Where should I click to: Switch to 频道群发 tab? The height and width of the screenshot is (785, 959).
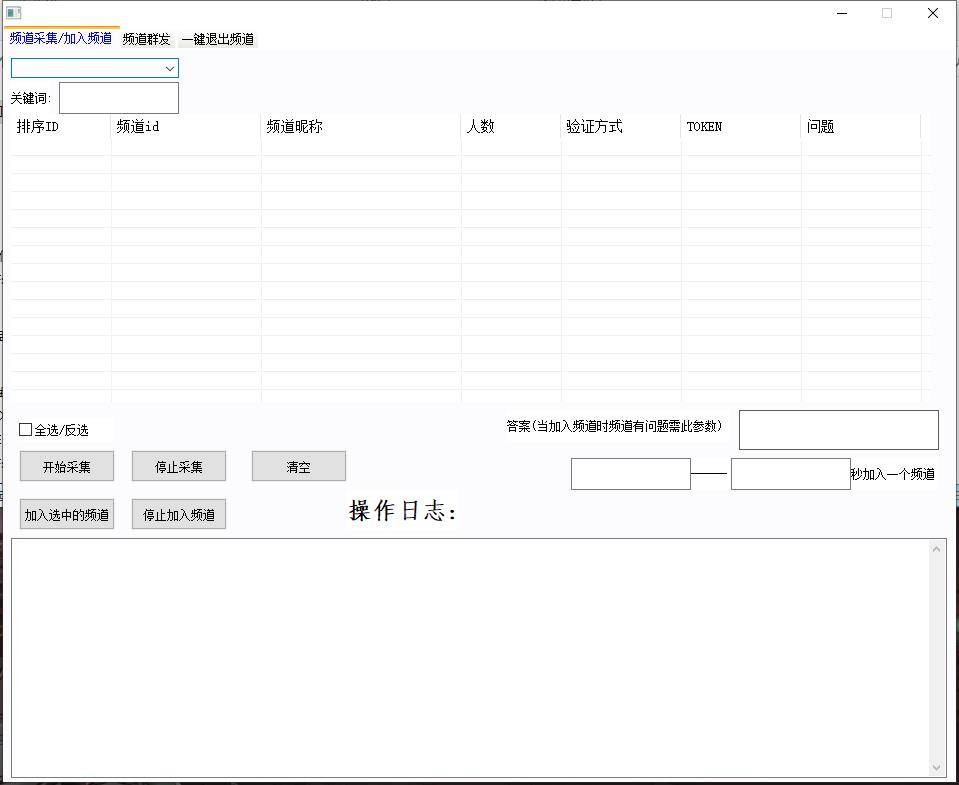pyautogui.click(x=146, y=39)
